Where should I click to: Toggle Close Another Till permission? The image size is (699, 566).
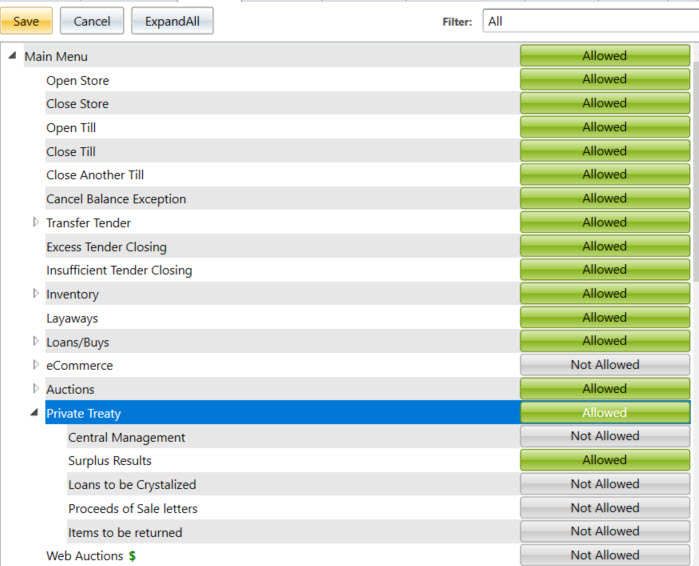(605, 174)
